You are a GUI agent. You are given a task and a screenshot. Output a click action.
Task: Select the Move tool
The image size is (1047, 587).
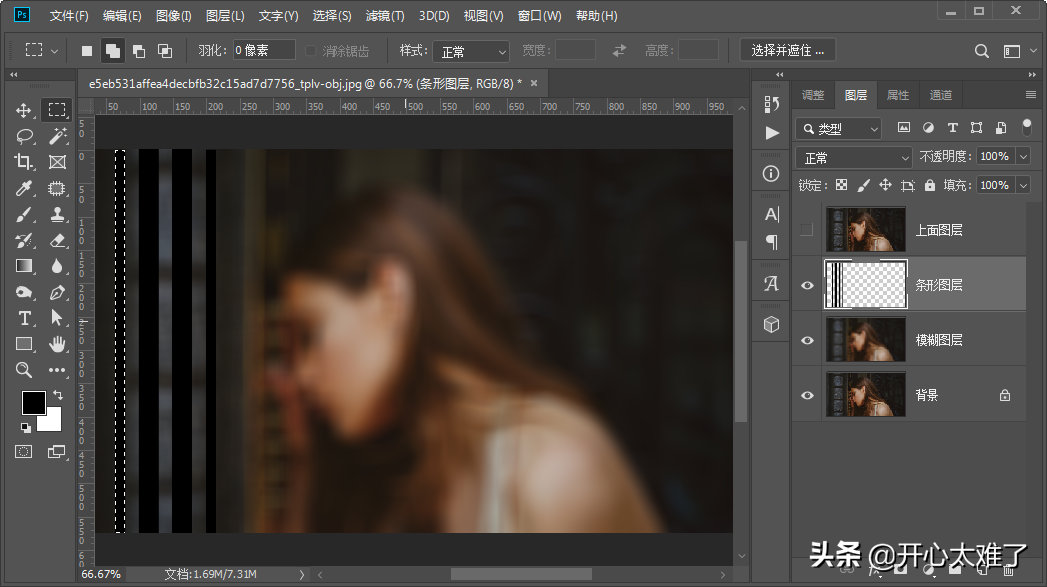(x=23, y=110)
